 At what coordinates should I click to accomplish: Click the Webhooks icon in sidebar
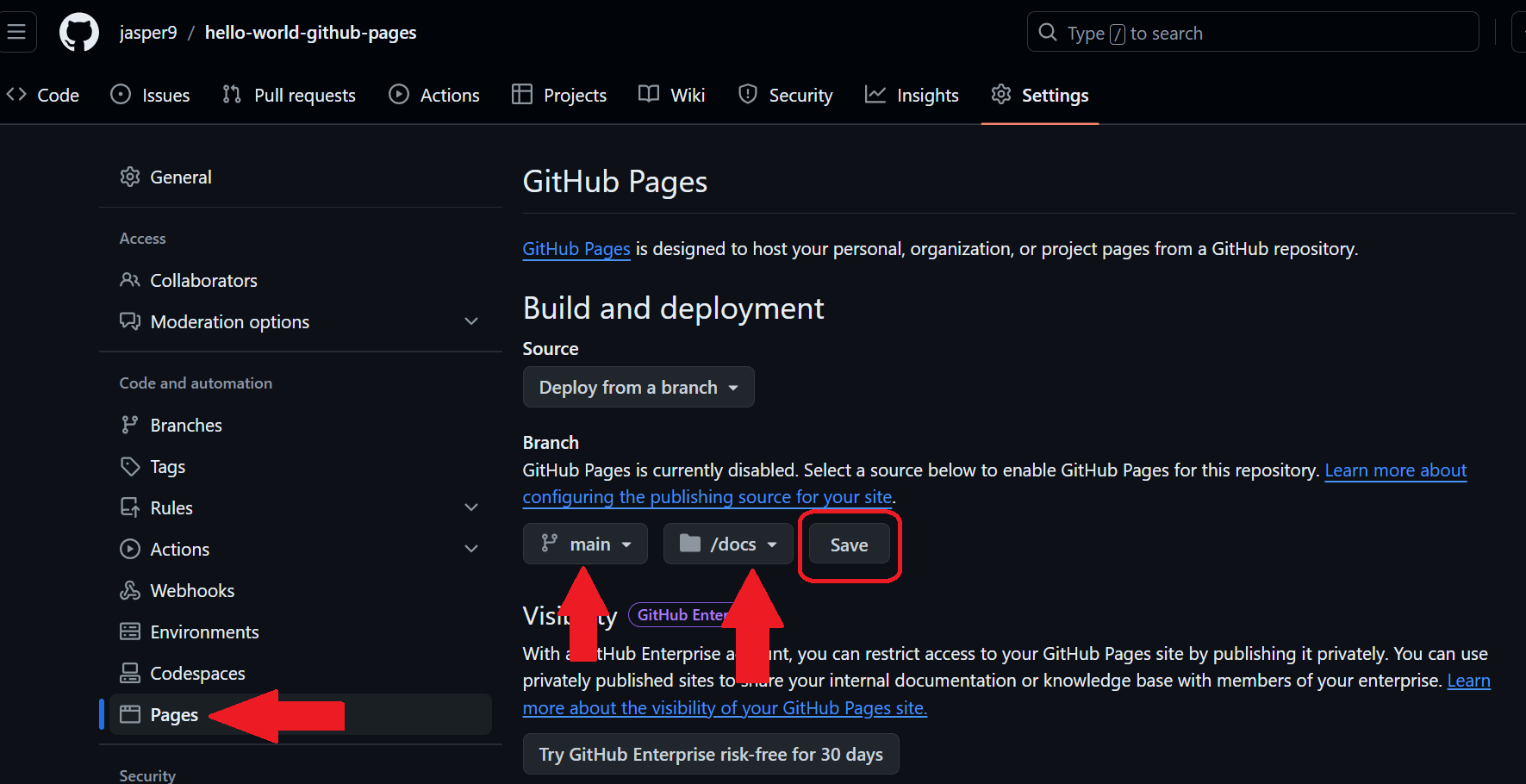(x=130, y=590)
